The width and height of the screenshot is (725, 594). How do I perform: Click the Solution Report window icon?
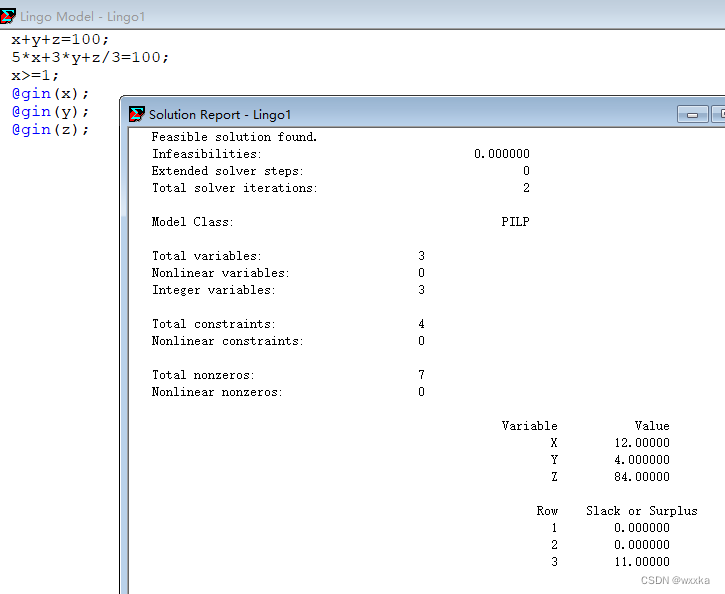point(137,114)
